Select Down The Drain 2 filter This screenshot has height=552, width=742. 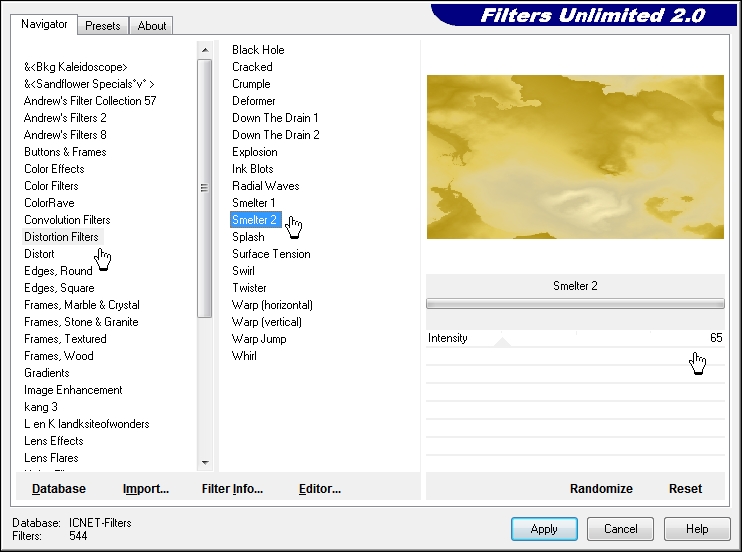pyautogui.click(x=275, y=135)
